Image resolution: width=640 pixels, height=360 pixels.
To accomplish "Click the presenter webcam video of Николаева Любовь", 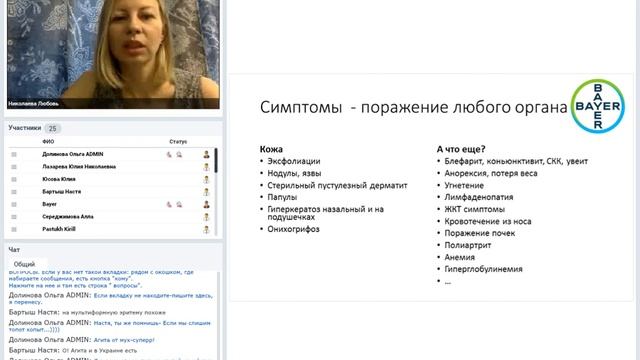I will [113, 54].
